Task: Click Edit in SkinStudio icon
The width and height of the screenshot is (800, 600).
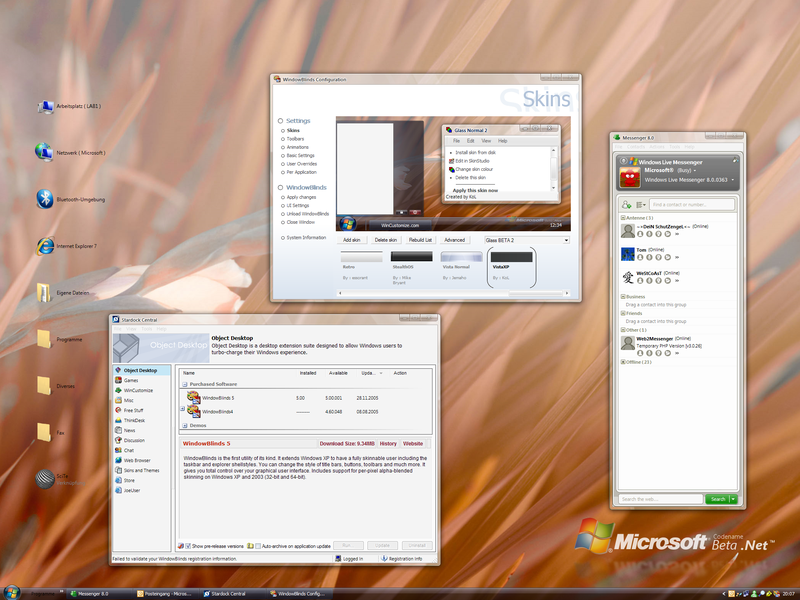Action: pos(449,161)
